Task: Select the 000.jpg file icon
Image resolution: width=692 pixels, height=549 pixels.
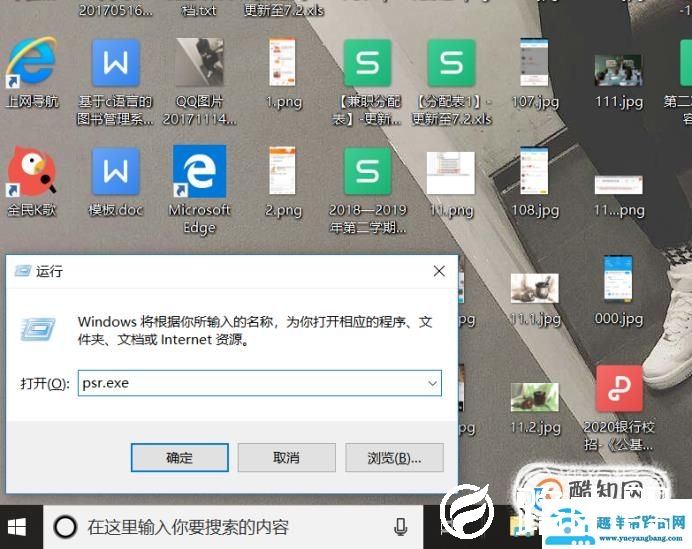Action: pyautogui.click(x=618, y=279)
